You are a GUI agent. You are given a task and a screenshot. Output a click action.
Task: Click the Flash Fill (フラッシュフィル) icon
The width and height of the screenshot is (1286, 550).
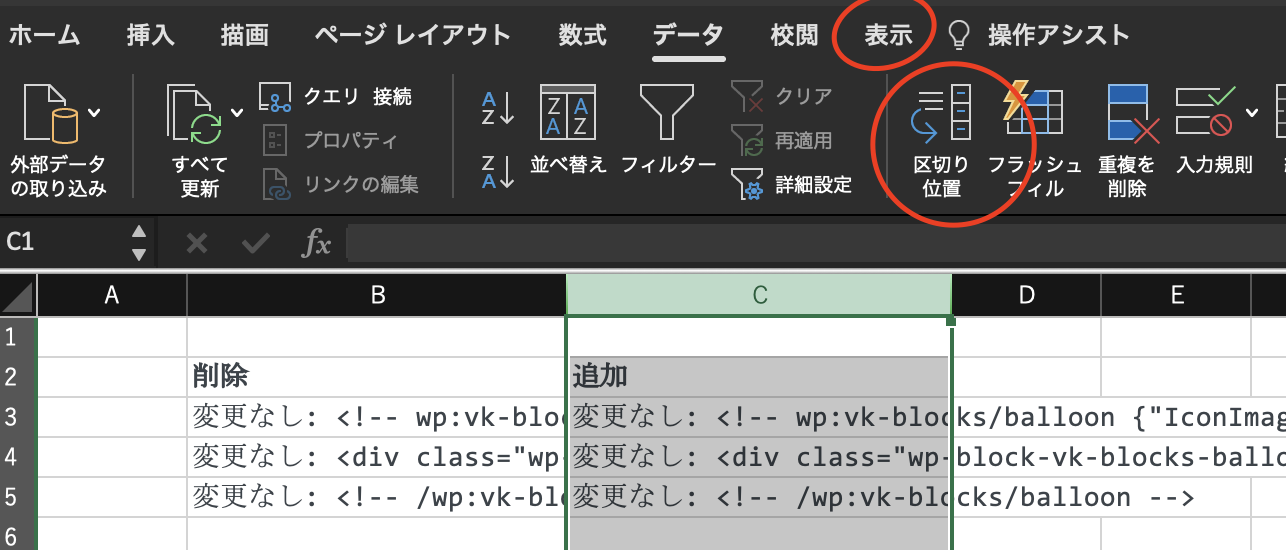[x=1033, y=113]
